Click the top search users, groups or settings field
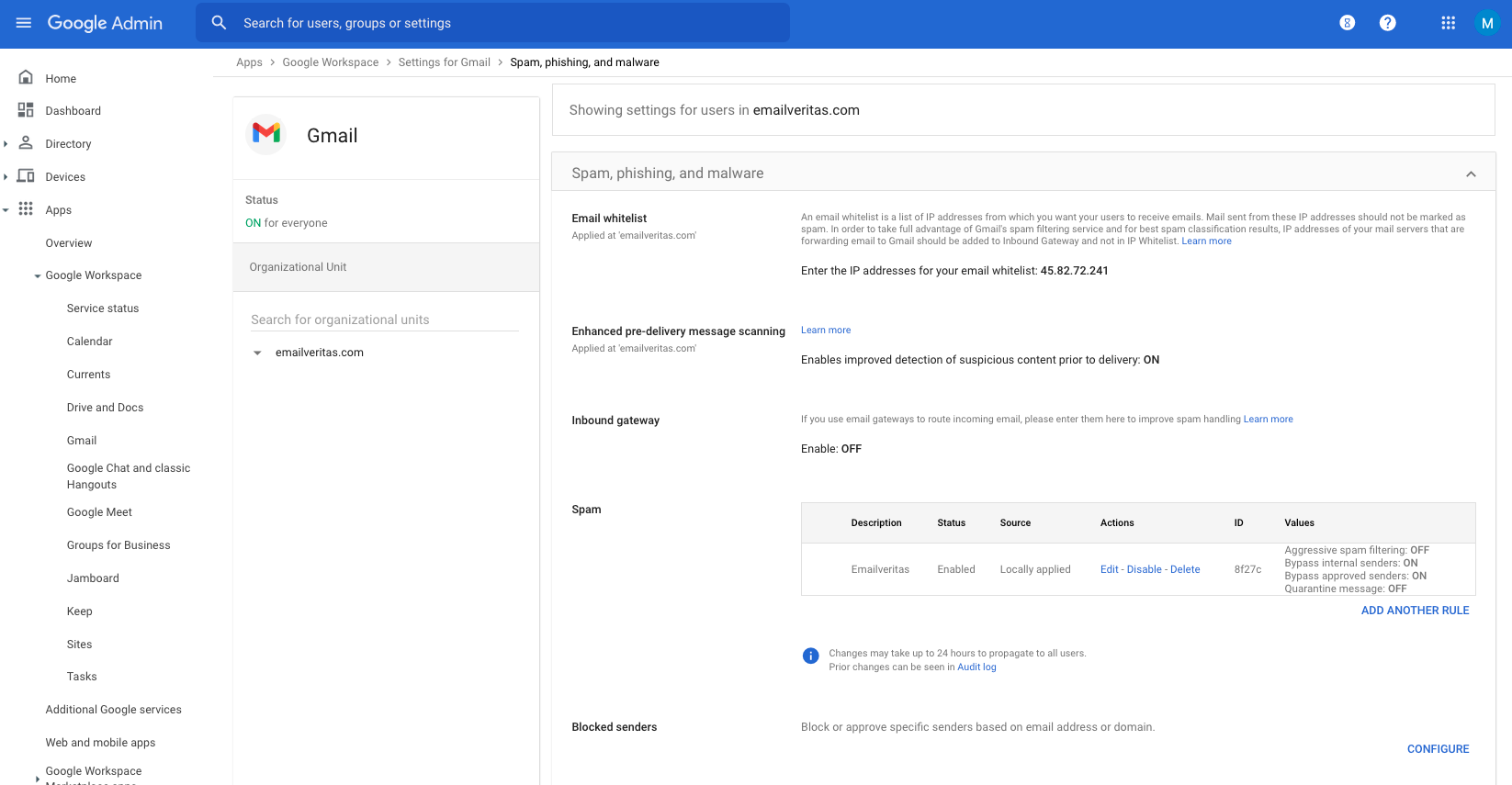The width and height of the screenshot is (1512, 785). (x=492, y=23)
